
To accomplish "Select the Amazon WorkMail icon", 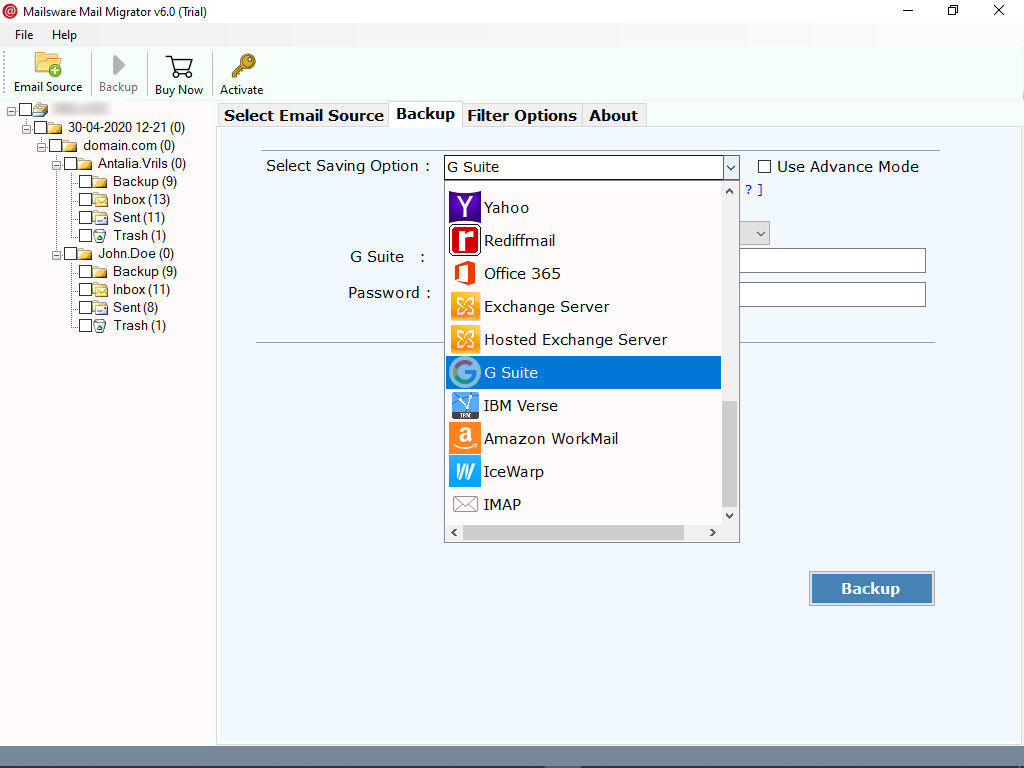I will pyautogui.click(x=464, y=438).
